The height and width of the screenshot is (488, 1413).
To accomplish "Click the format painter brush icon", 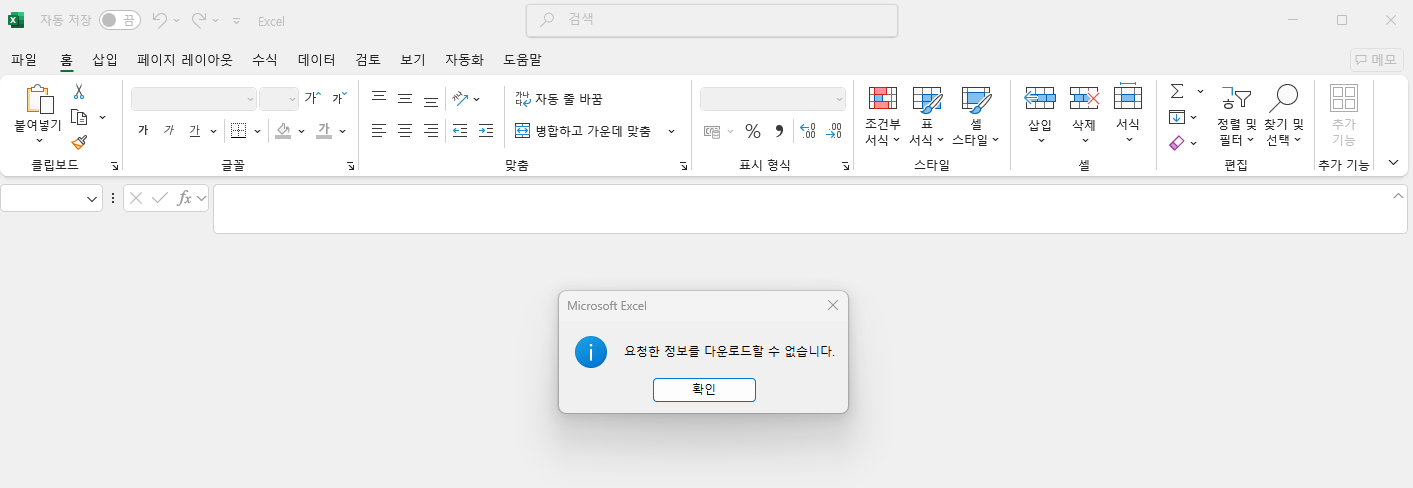I will (79, 143).
